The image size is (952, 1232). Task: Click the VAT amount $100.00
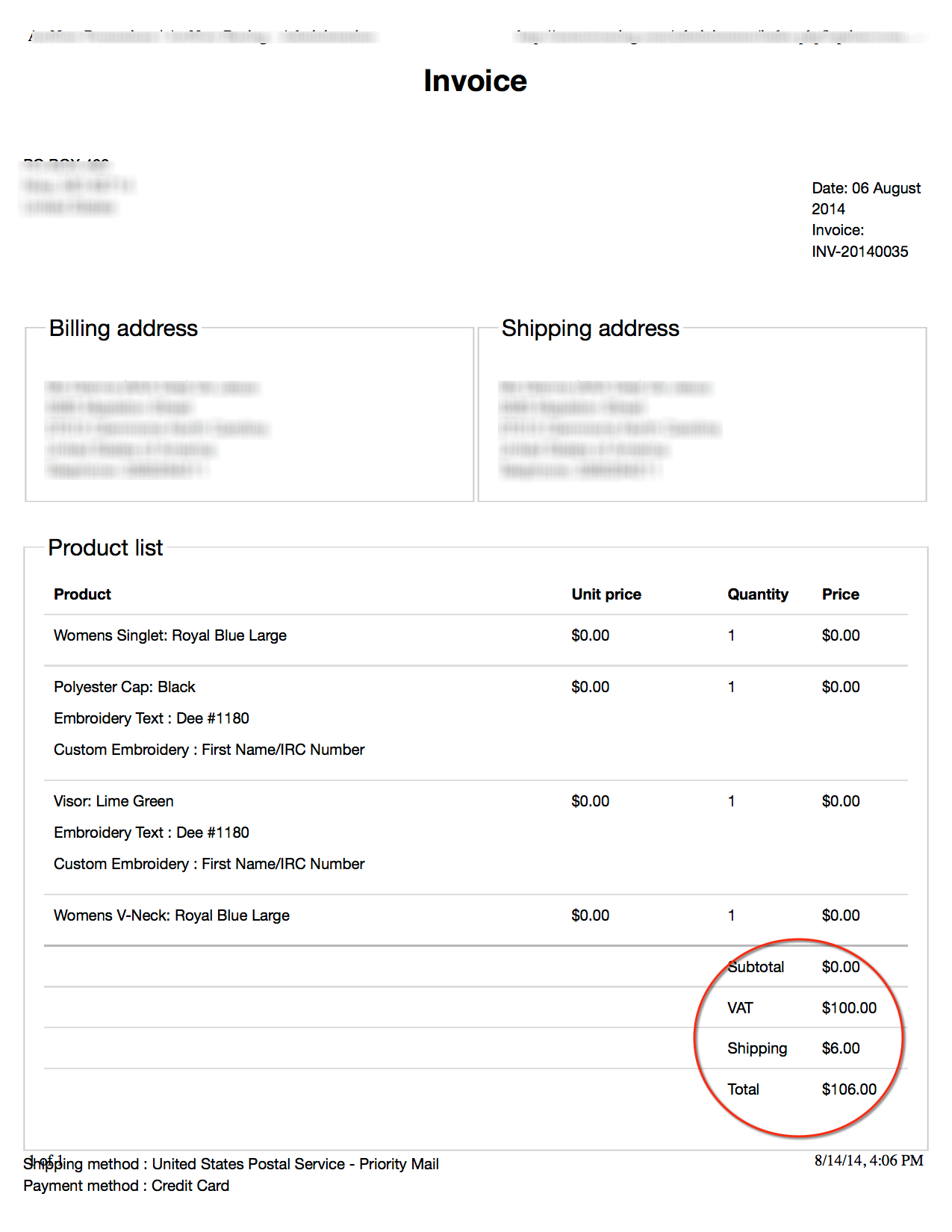click(x=849, y=1008)
